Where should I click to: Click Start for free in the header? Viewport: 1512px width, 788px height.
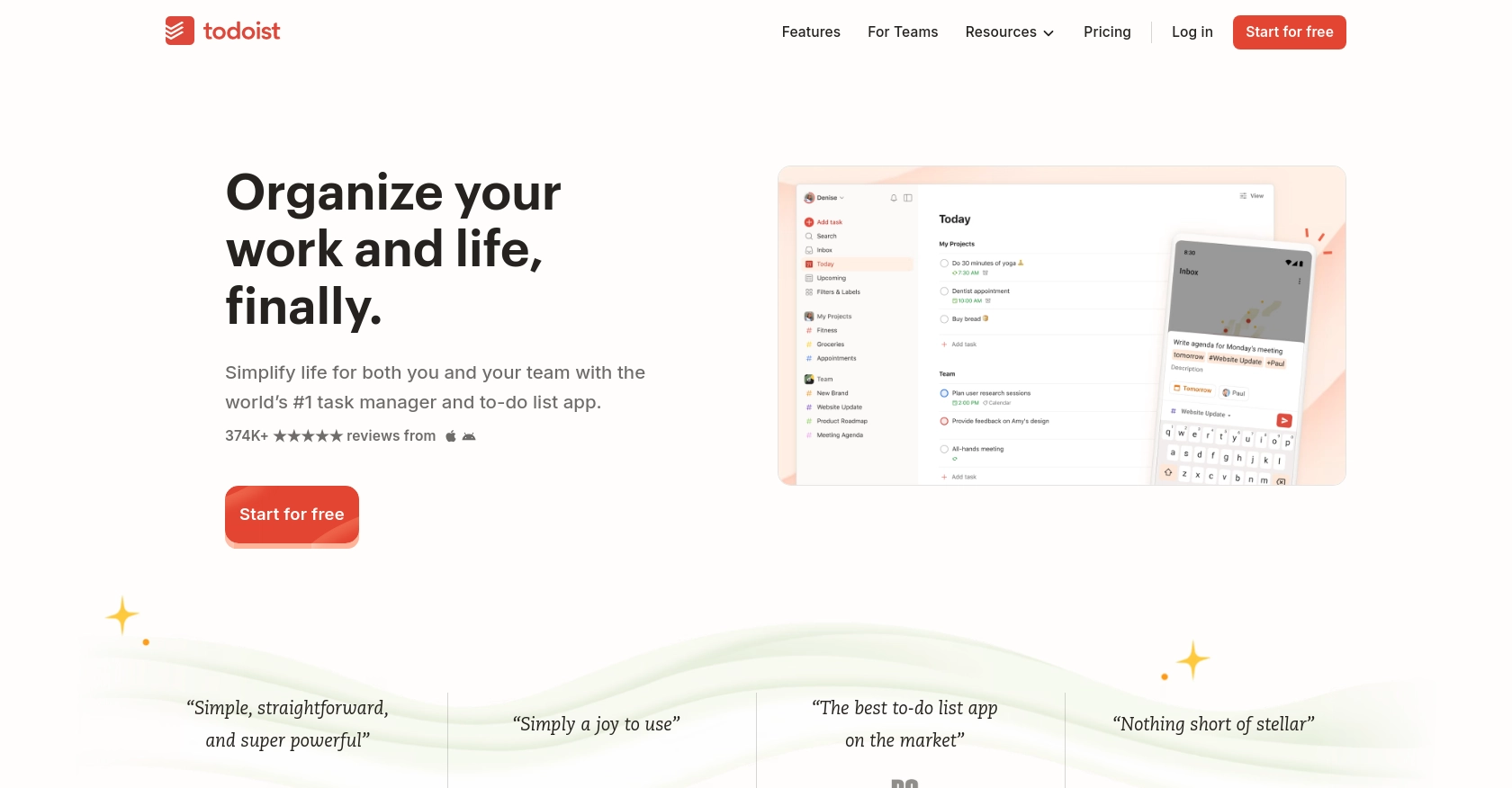(1290, 32)
